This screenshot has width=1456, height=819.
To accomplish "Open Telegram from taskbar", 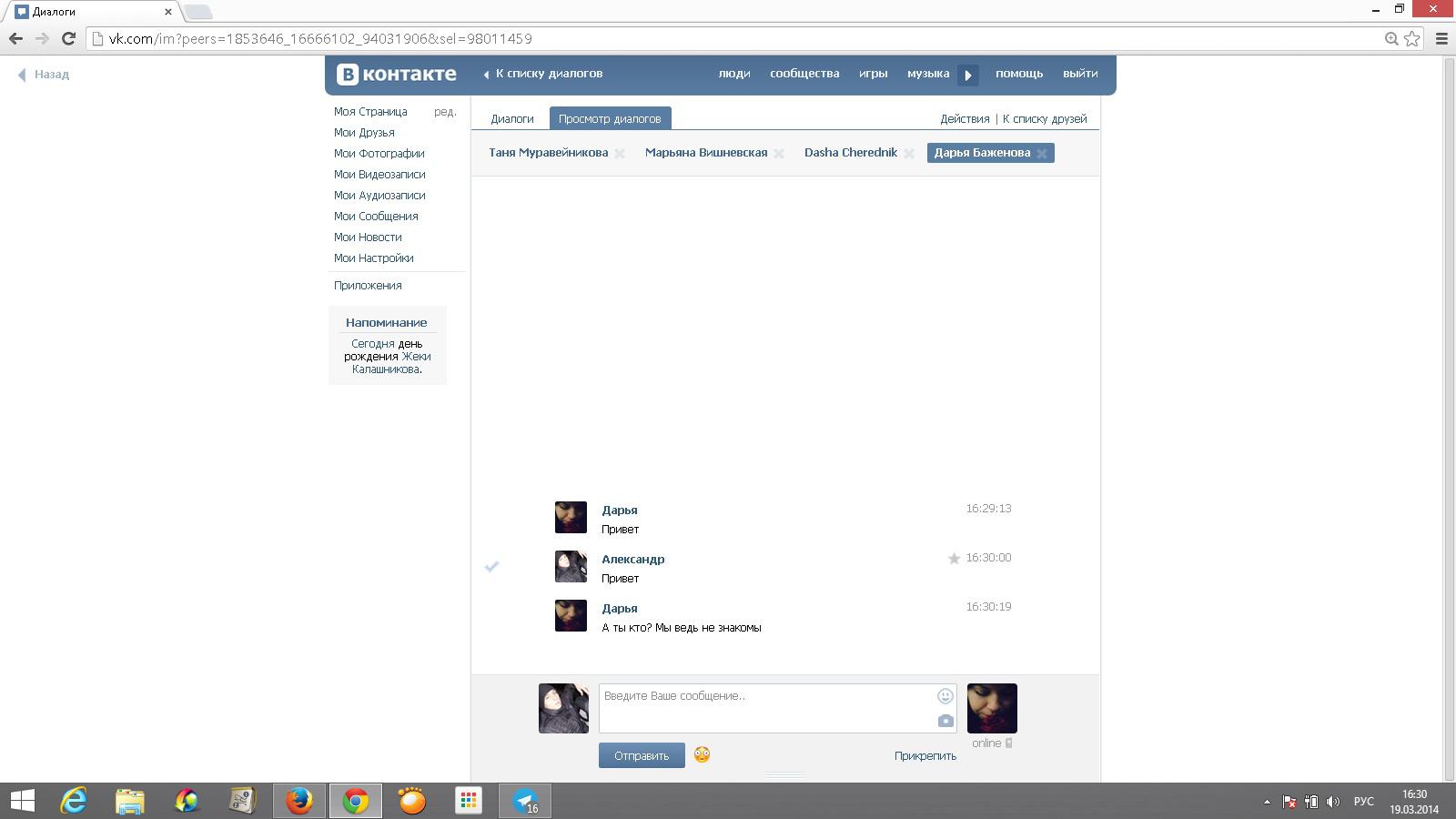I will tap(525, 801).
